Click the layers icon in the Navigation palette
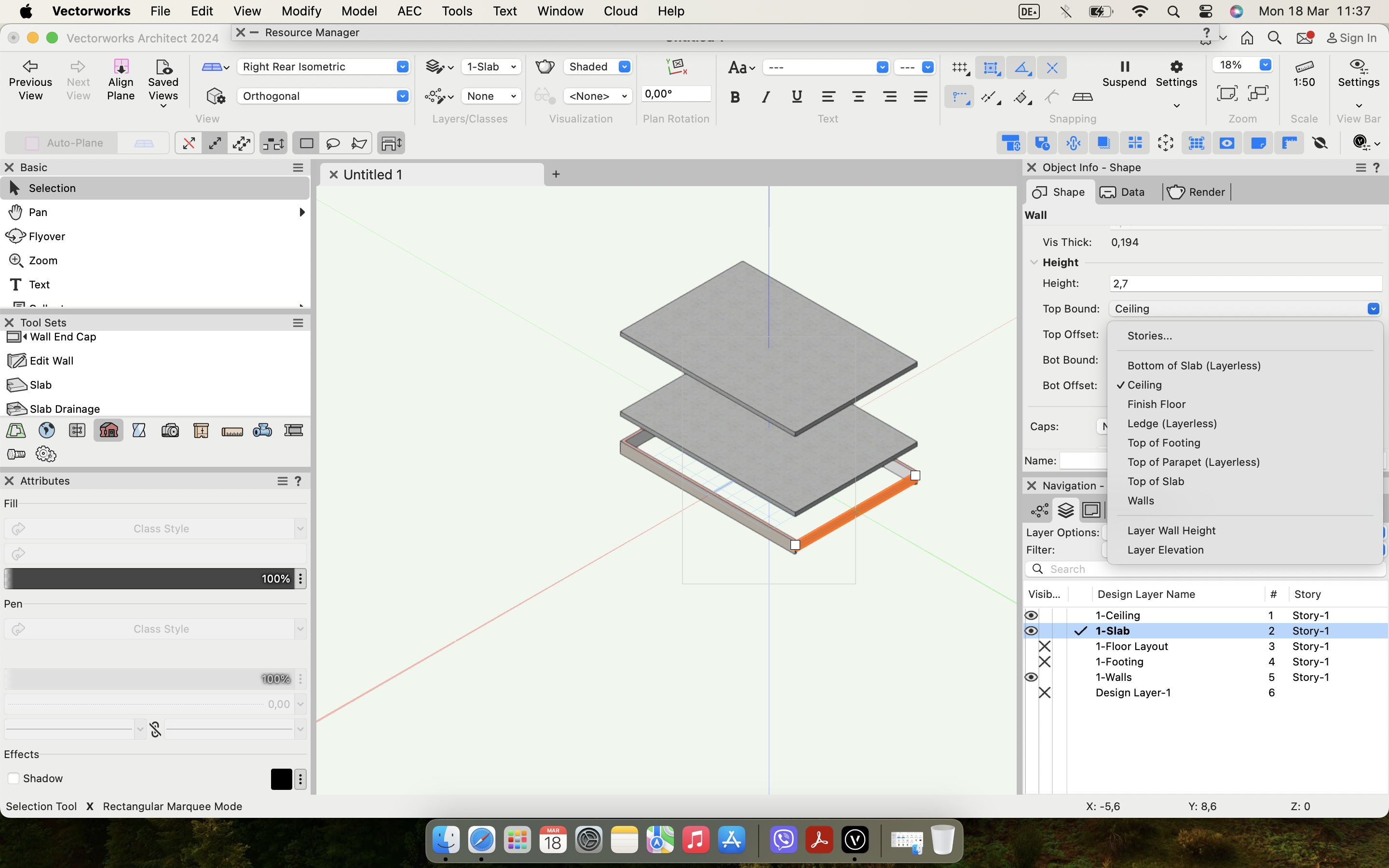Screen dimensions: 1389x868 click(x=1066, y=510)
